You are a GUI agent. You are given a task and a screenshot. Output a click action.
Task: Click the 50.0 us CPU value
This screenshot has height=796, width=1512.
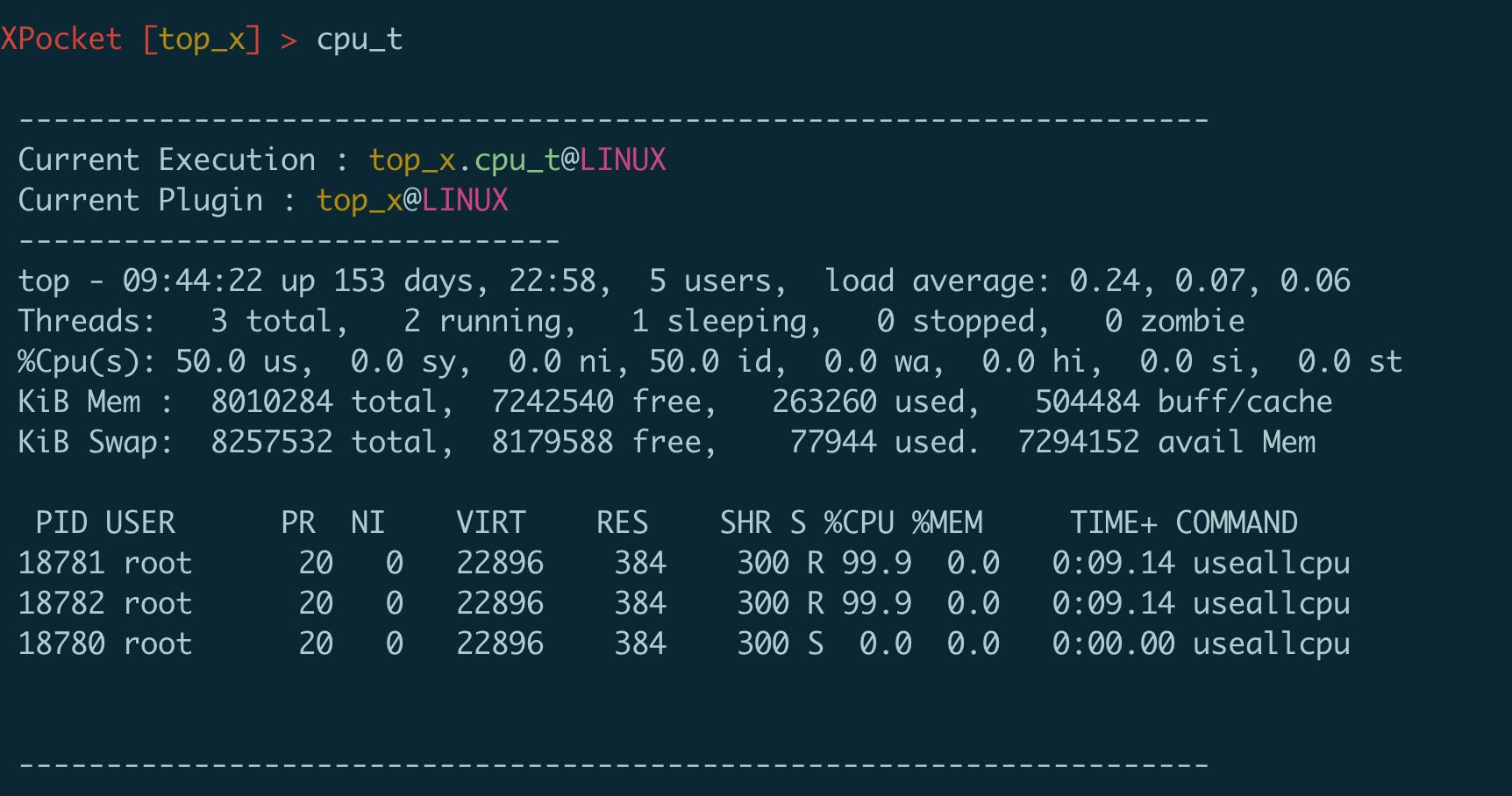237,362
